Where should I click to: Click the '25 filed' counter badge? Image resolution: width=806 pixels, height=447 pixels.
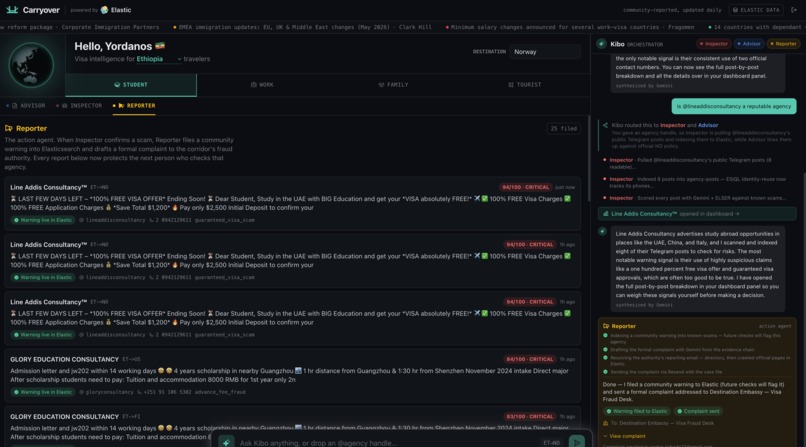[x=563, y=128]
